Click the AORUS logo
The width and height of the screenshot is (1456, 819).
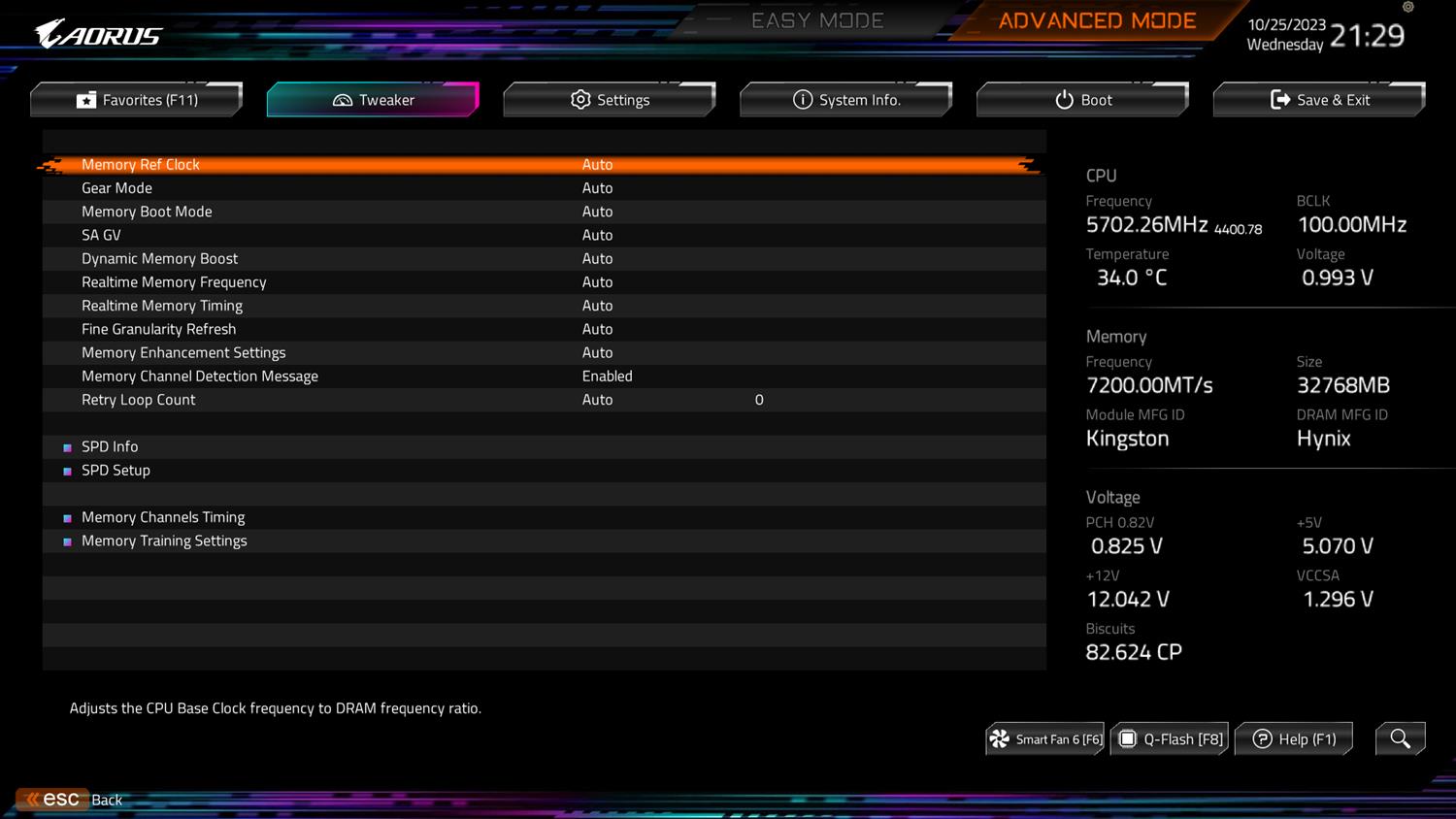coord(99,36)
